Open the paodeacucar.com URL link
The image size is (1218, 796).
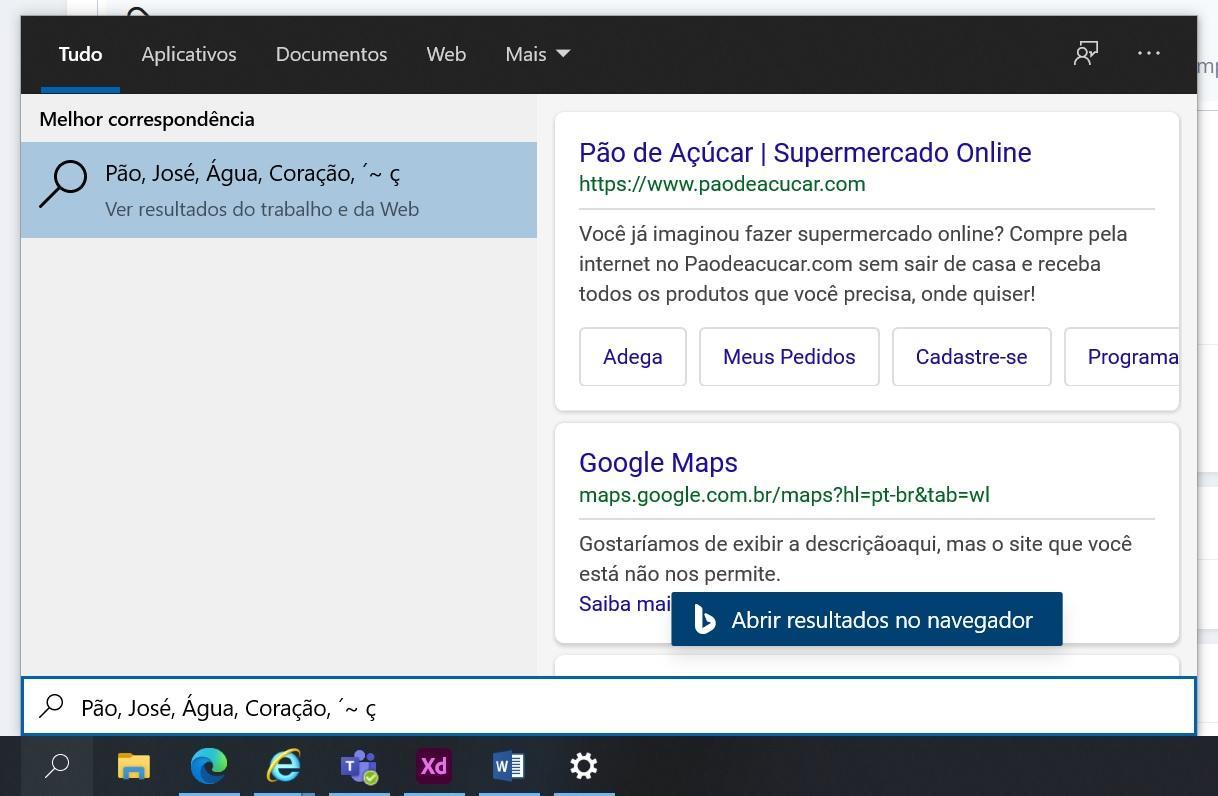pyautogui.click(x=722, y=184)
